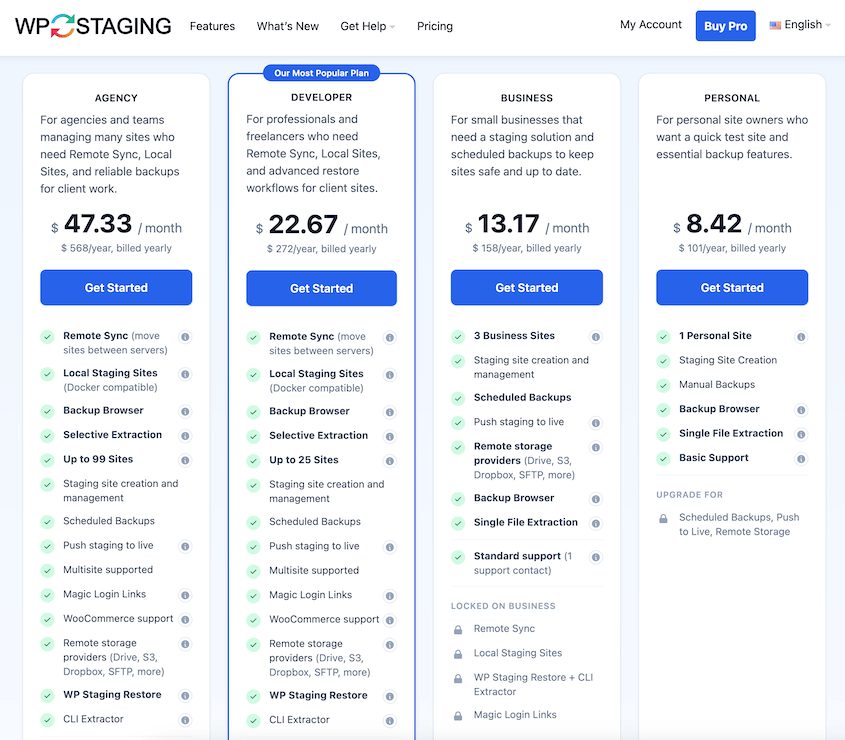Click Get Started for Agency plan

(116, 288)
